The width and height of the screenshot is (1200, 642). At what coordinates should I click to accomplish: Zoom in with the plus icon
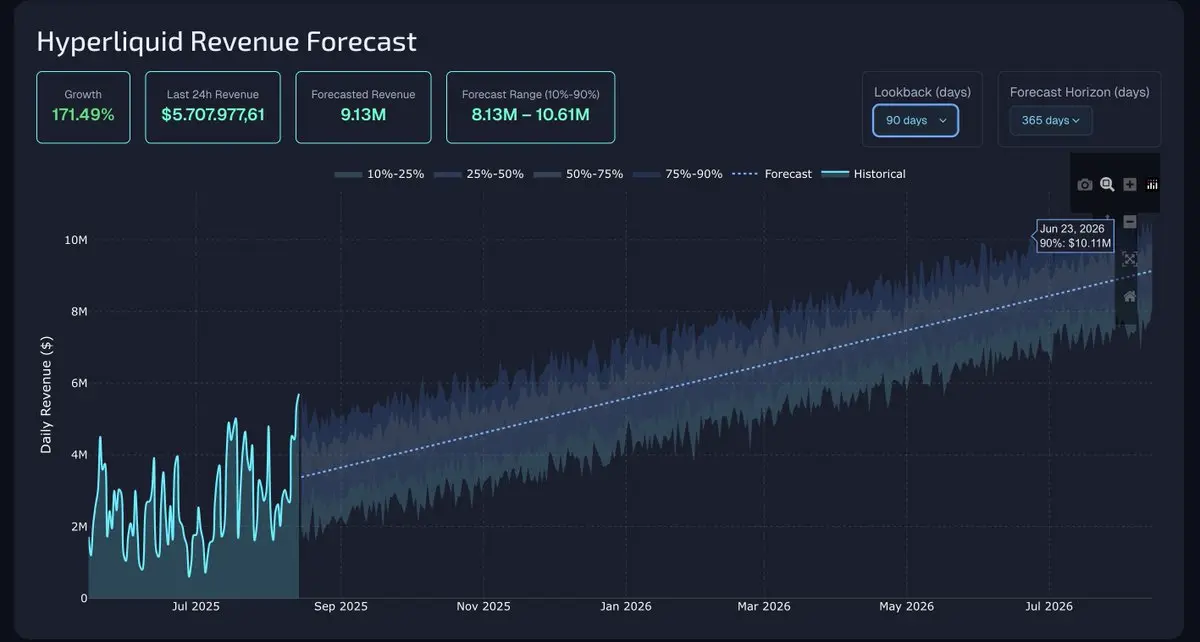[1130, 184]
